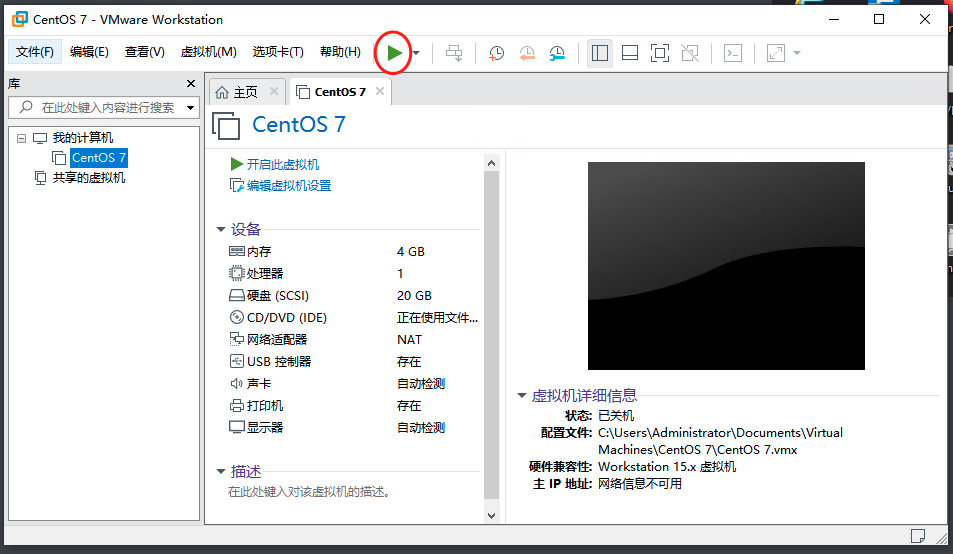Select the 网络适配器 device row
The image size is (953, 554).
pos(353,340)
